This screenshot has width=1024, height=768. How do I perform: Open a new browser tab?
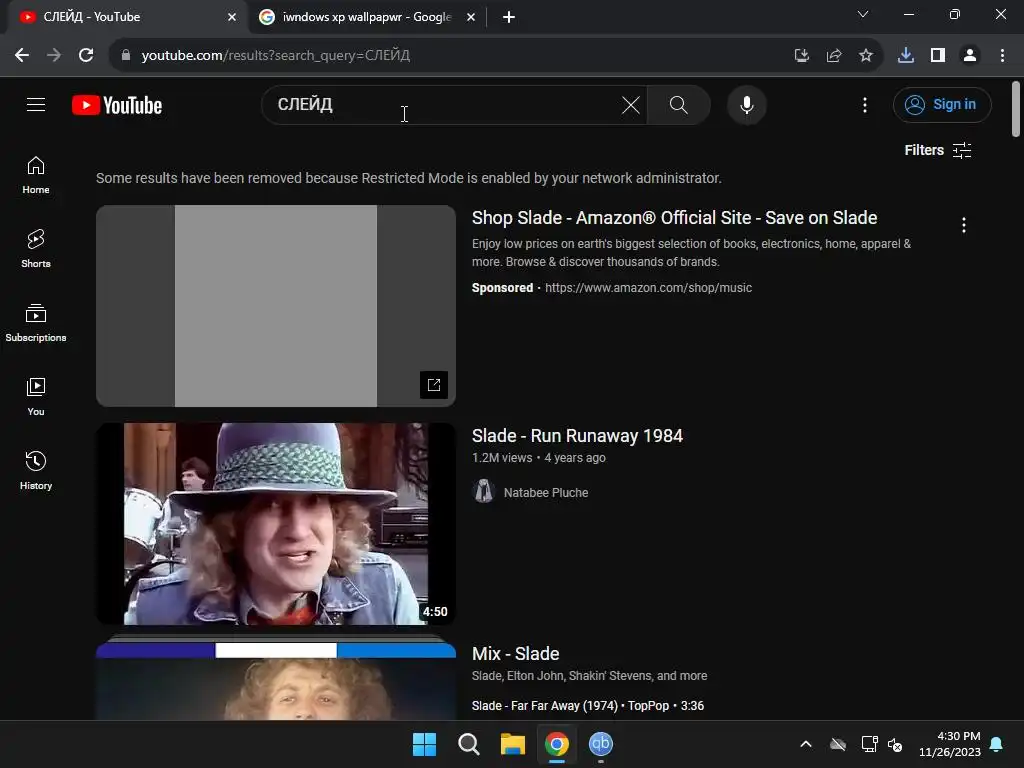click(x=509, y=17)
